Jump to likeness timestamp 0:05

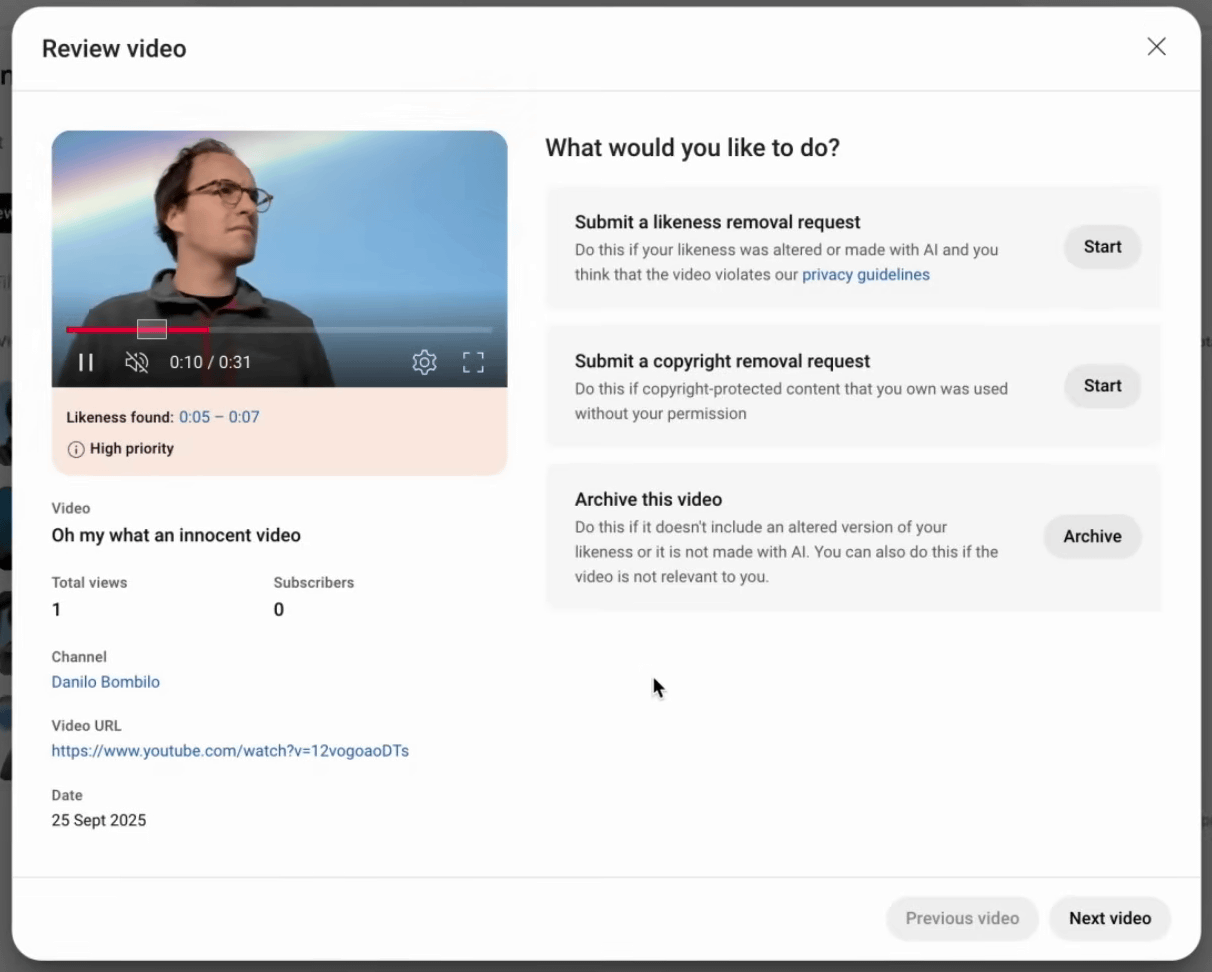click(194, 417)
